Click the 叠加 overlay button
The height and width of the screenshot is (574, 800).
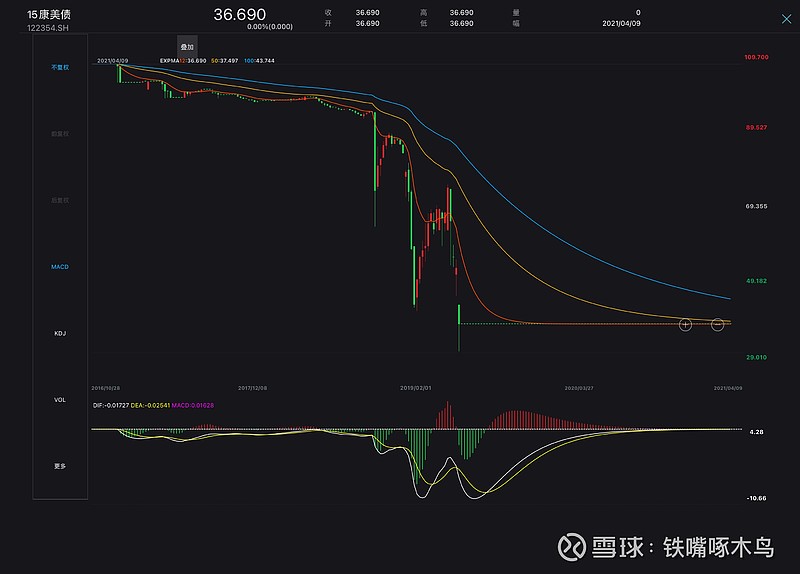coord(187,46)
